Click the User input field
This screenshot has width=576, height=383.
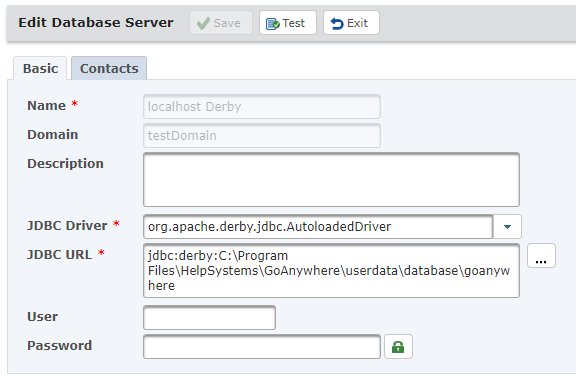(x=209, y=317)
